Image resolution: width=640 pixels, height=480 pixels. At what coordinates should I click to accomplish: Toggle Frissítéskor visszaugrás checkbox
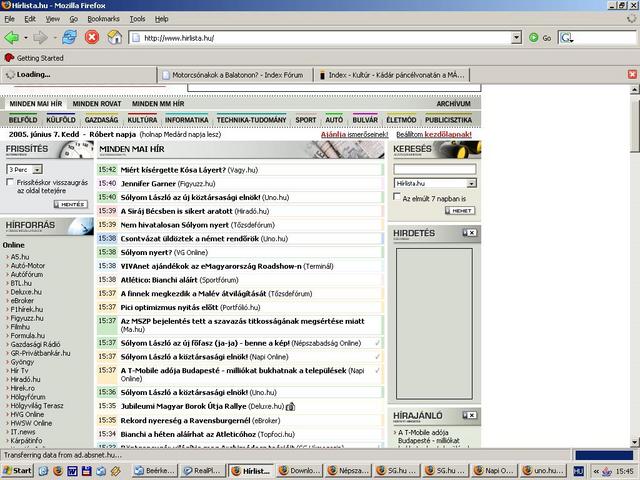click(10, 182)
